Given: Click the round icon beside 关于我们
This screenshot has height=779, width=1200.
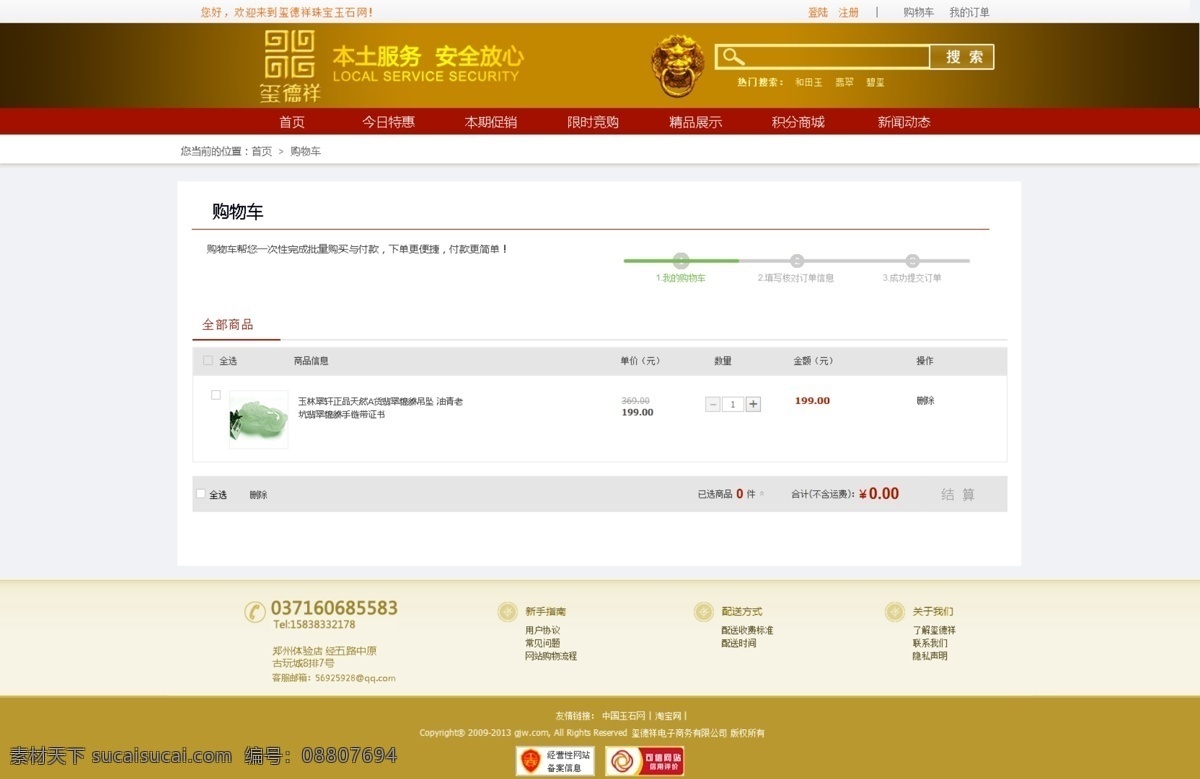Looking at the screenshot, I should pos(894,611).
